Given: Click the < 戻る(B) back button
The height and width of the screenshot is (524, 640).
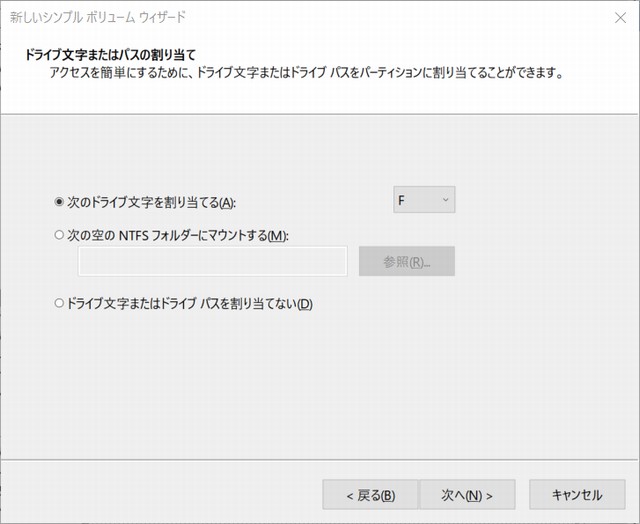Looking at the screenshot, I should point(369,495).
